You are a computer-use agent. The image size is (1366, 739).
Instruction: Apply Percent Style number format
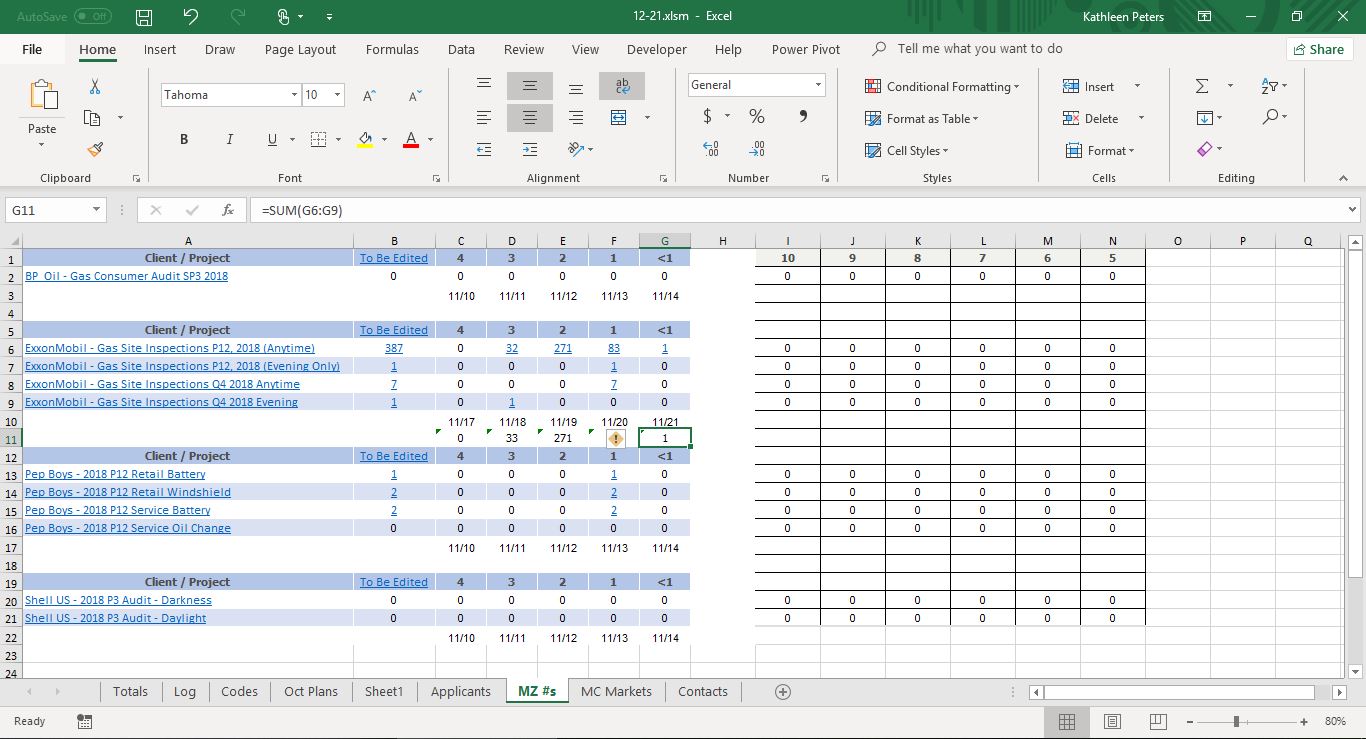point(757,117)
